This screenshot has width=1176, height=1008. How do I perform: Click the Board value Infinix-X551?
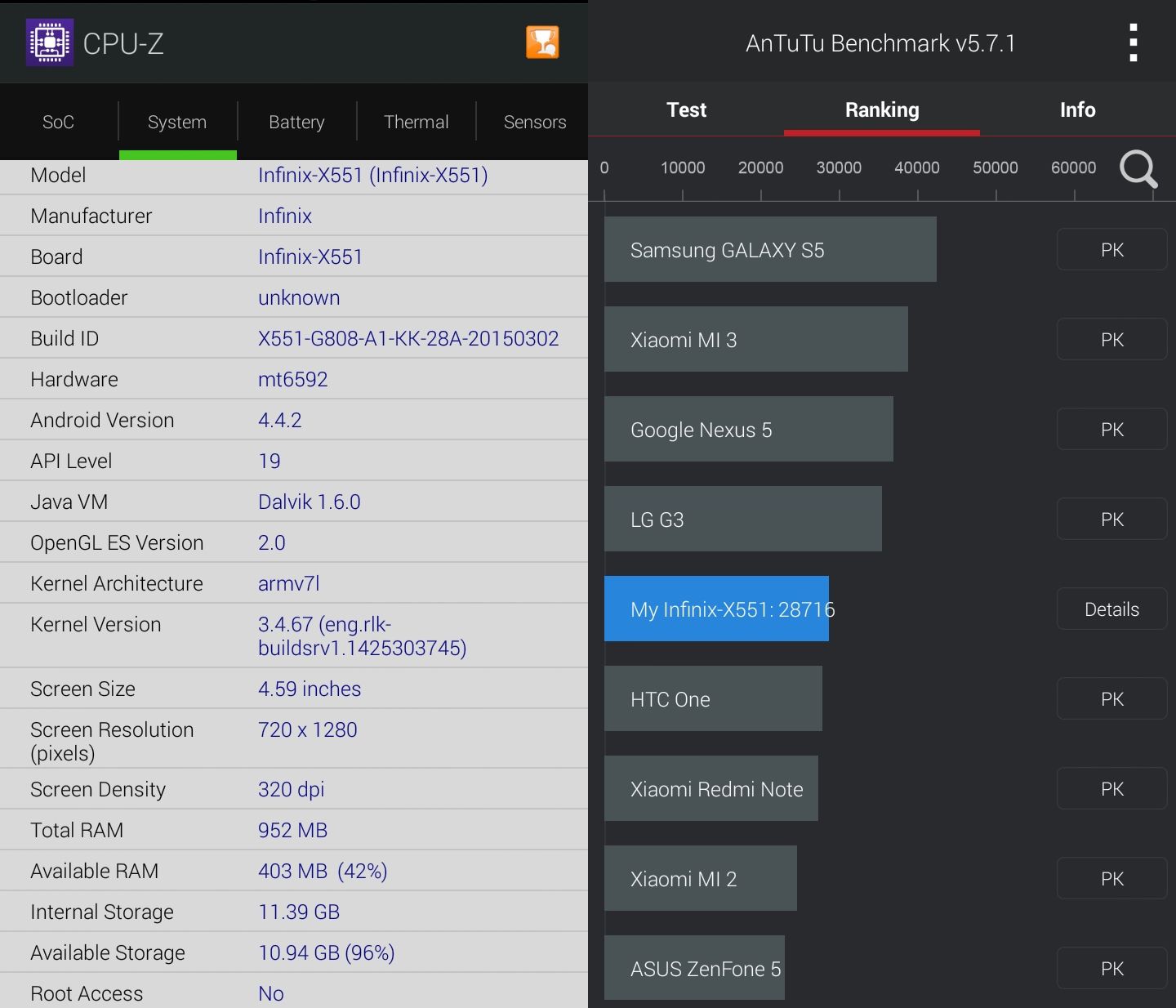[x=310, y=256]
